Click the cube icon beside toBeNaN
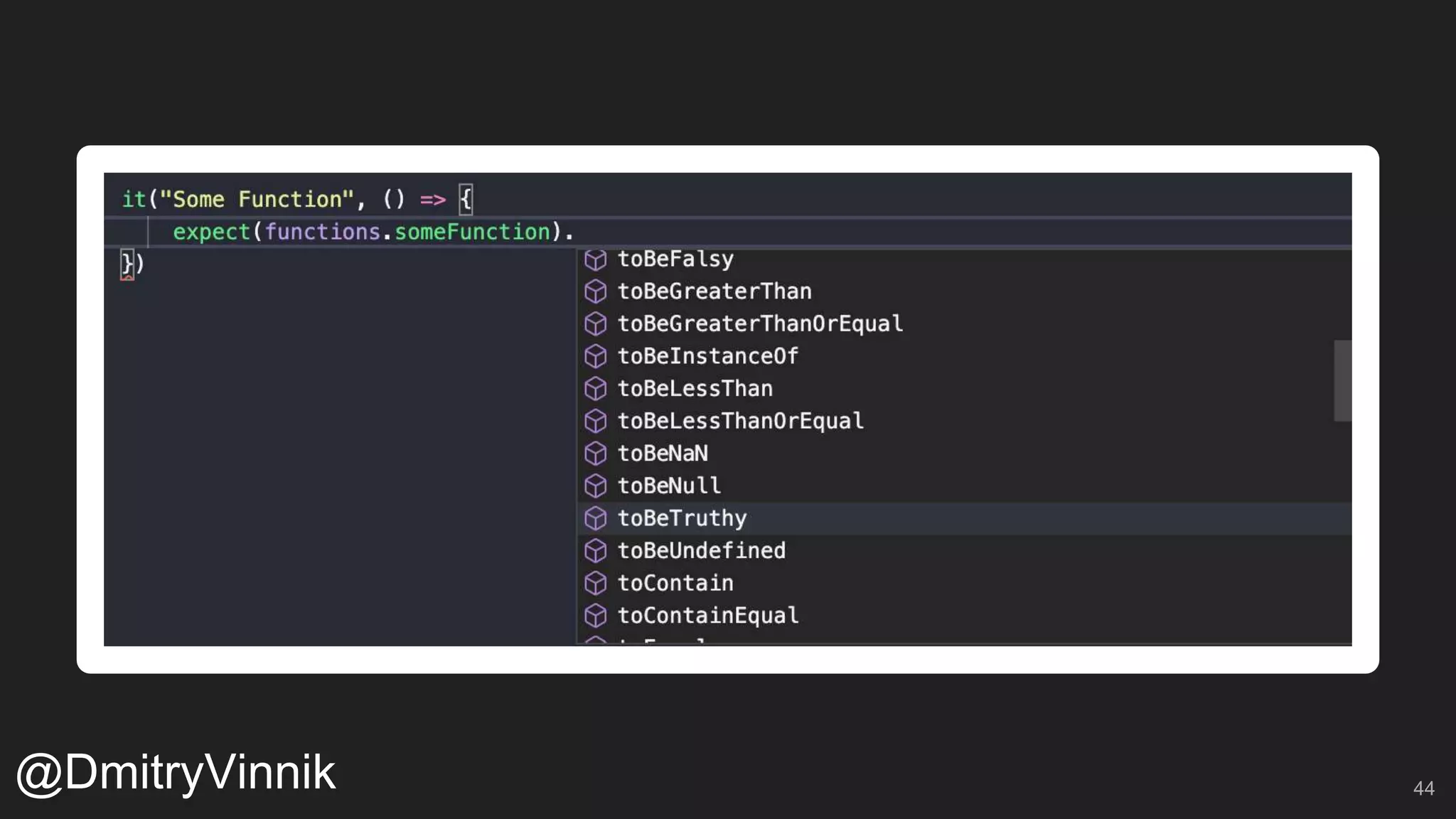 point(595,454)
